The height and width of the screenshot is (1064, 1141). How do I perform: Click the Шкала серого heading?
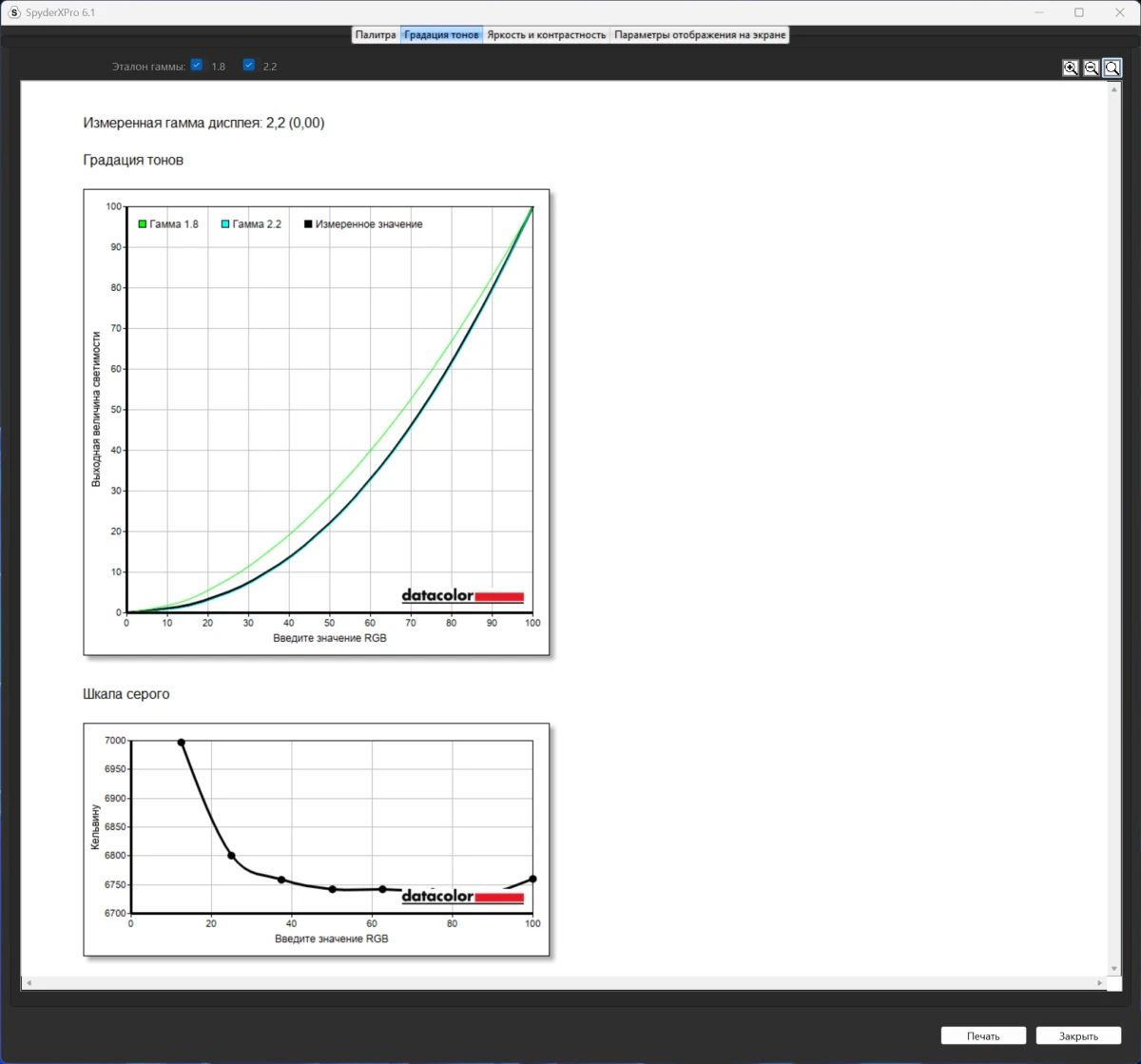(126, 694)
